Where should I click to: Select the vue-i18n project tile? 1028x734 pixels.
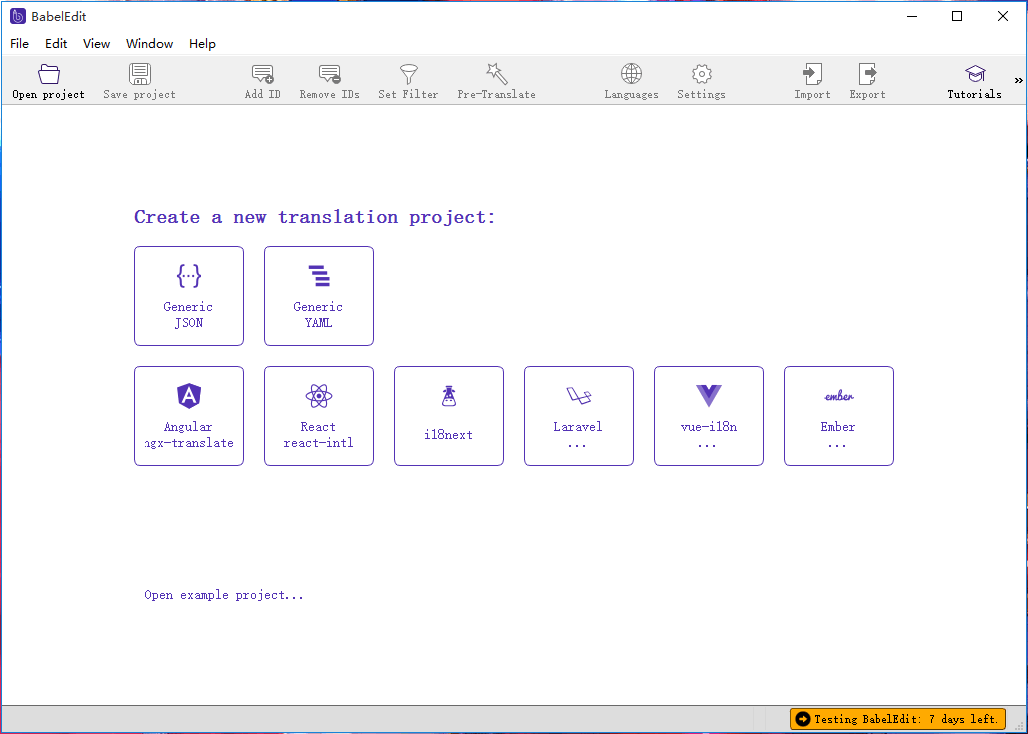pos(708,416)
